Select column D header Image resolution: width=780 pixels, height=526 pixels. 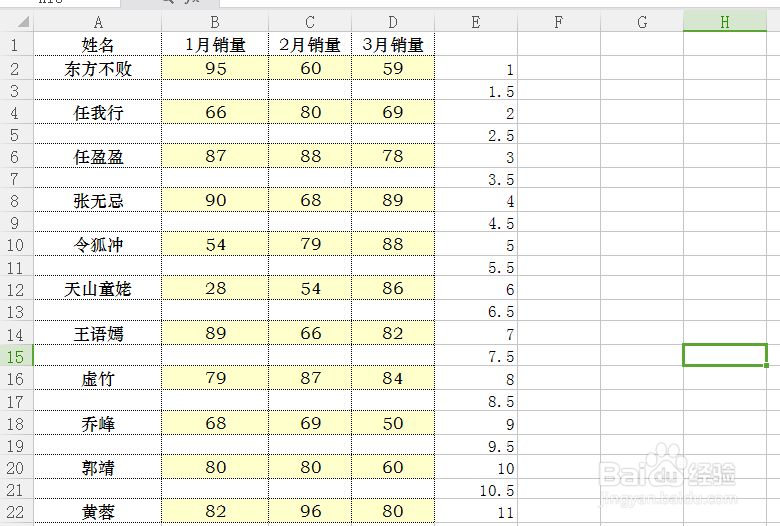(x=393, y=22)
